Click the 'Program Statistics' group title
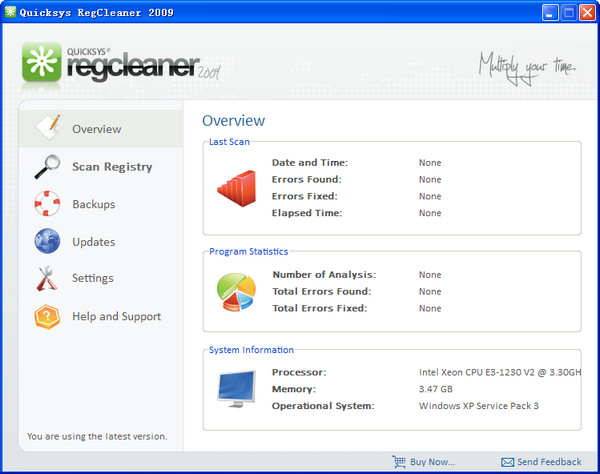Image resolution: width=600 pixels, height=474 pixels. click(x=249, y=252)
